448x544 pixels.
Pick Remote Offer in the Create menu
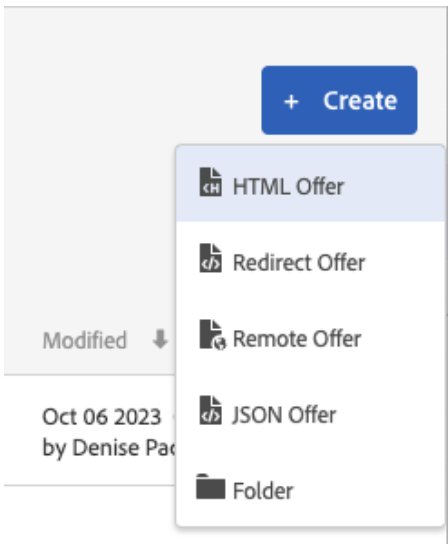click(297, 339)
